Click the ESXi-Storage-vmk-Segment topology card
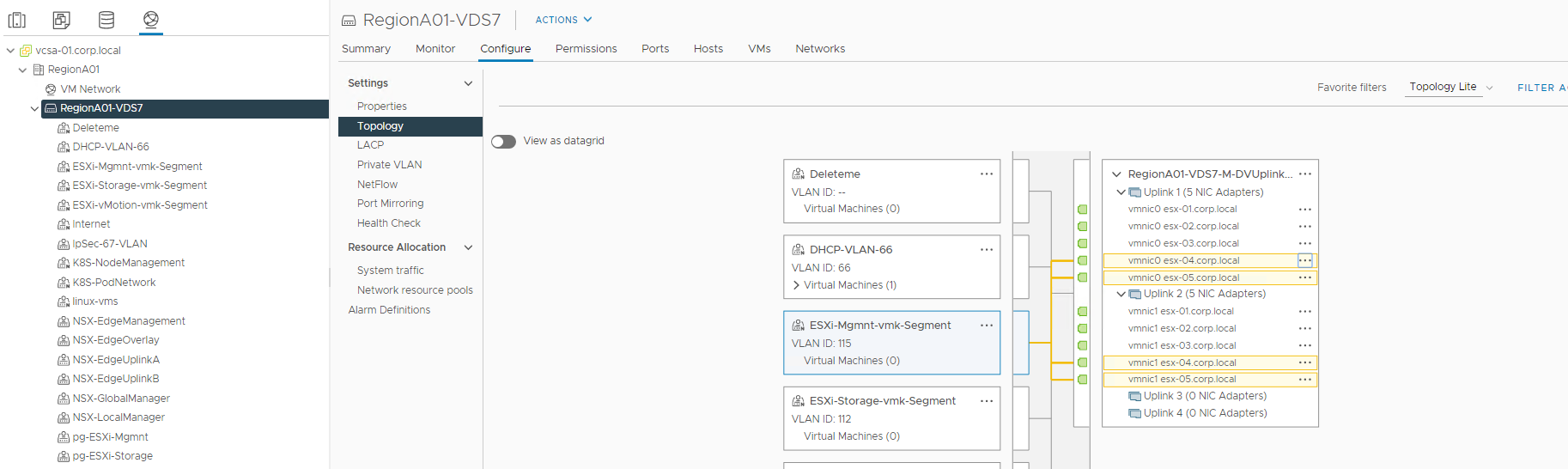This screenshot has width=1568, height=469. coord(891,418)
